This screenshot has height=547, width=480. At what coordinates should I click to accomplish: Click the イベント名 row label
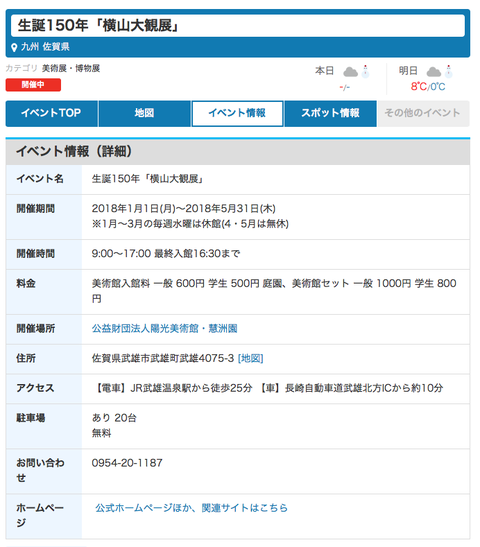pyautogui.click(x=40, y=179)
